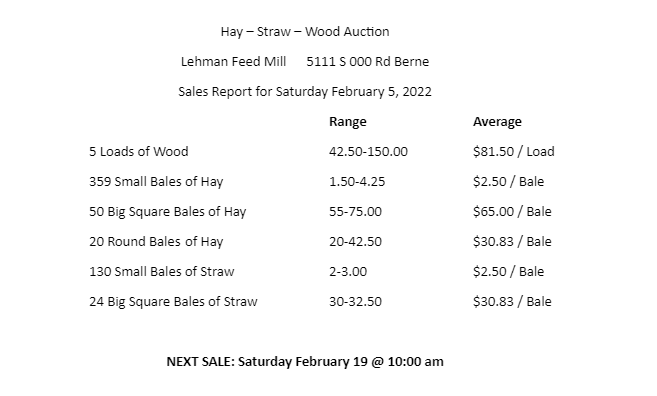Select the 130 Small Bales of Straw label

pos(162,272)
